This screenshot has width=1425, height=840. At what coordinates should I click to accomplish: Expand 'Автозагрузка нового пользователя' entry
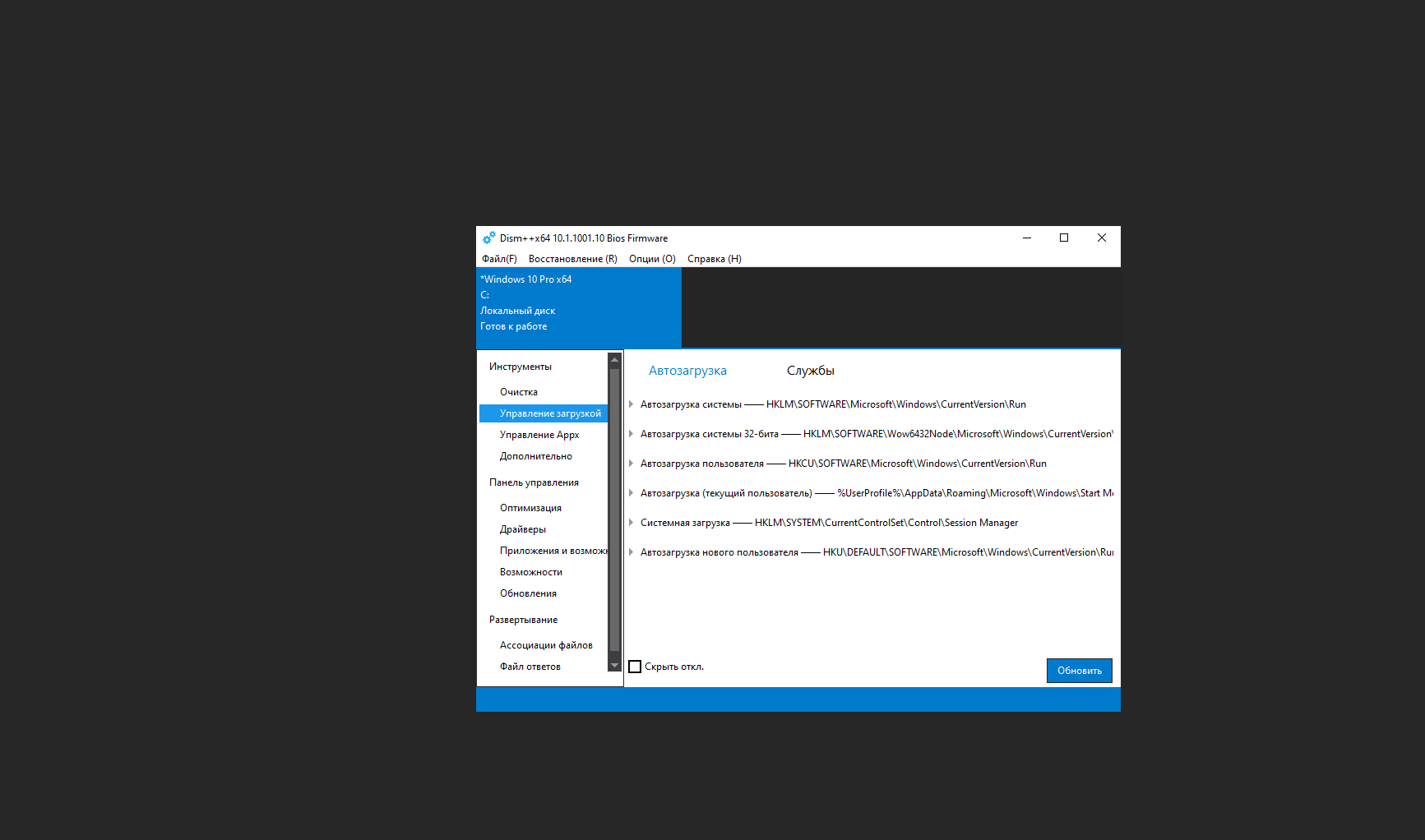click(632, 552)
